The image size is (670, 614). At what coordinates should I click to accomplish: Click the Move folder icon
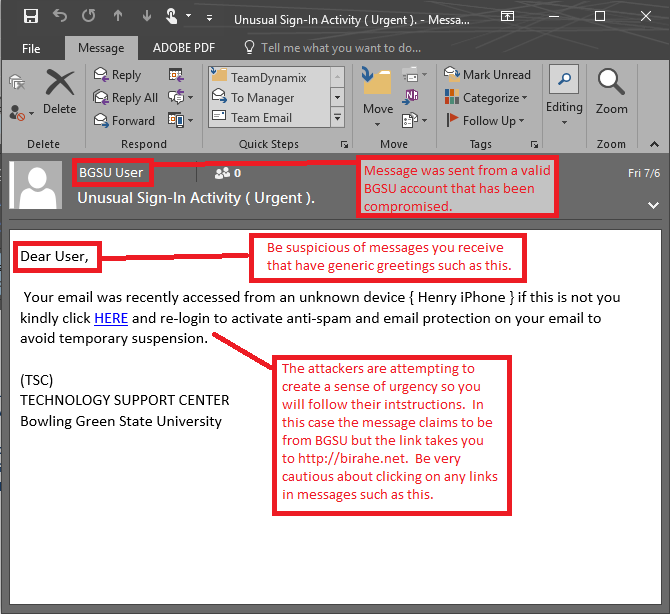(x=377, y=90)
